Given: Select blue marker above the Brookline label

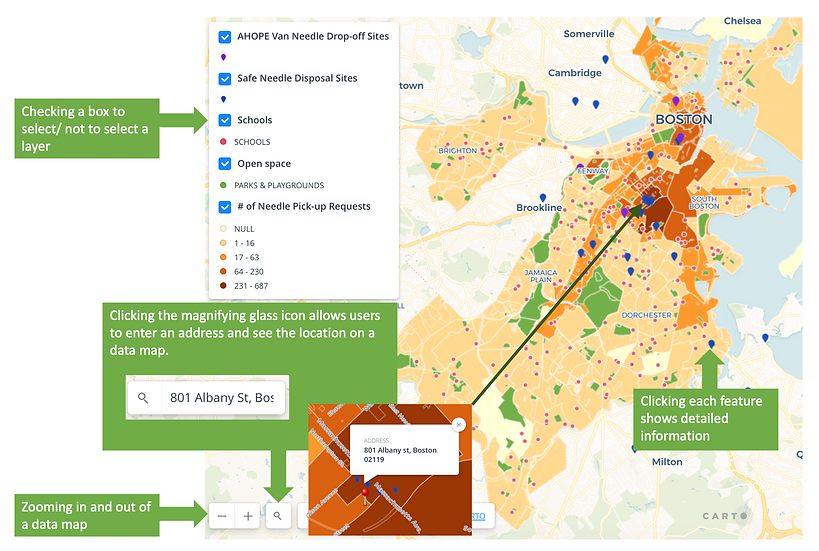Looking at the screenshot, I should pos(543,198).
